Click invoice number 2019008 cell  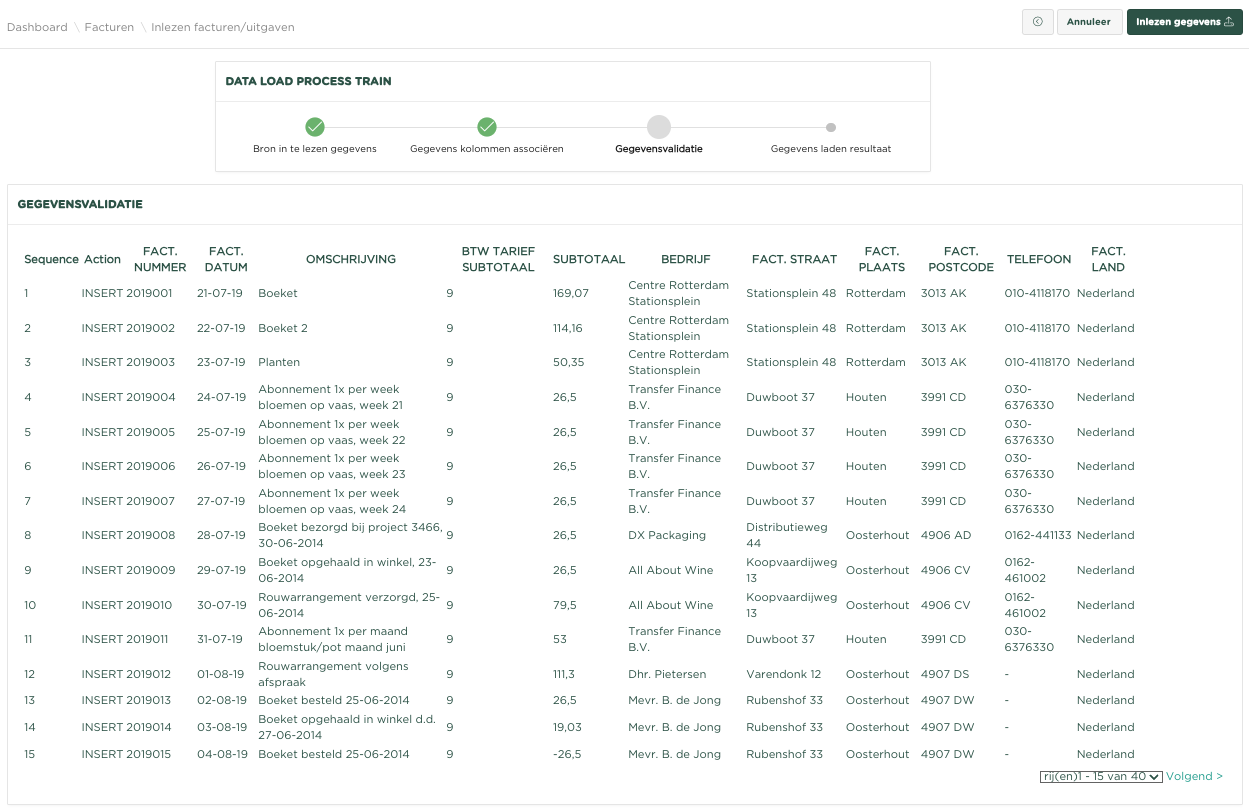click(x=150, y=535)
